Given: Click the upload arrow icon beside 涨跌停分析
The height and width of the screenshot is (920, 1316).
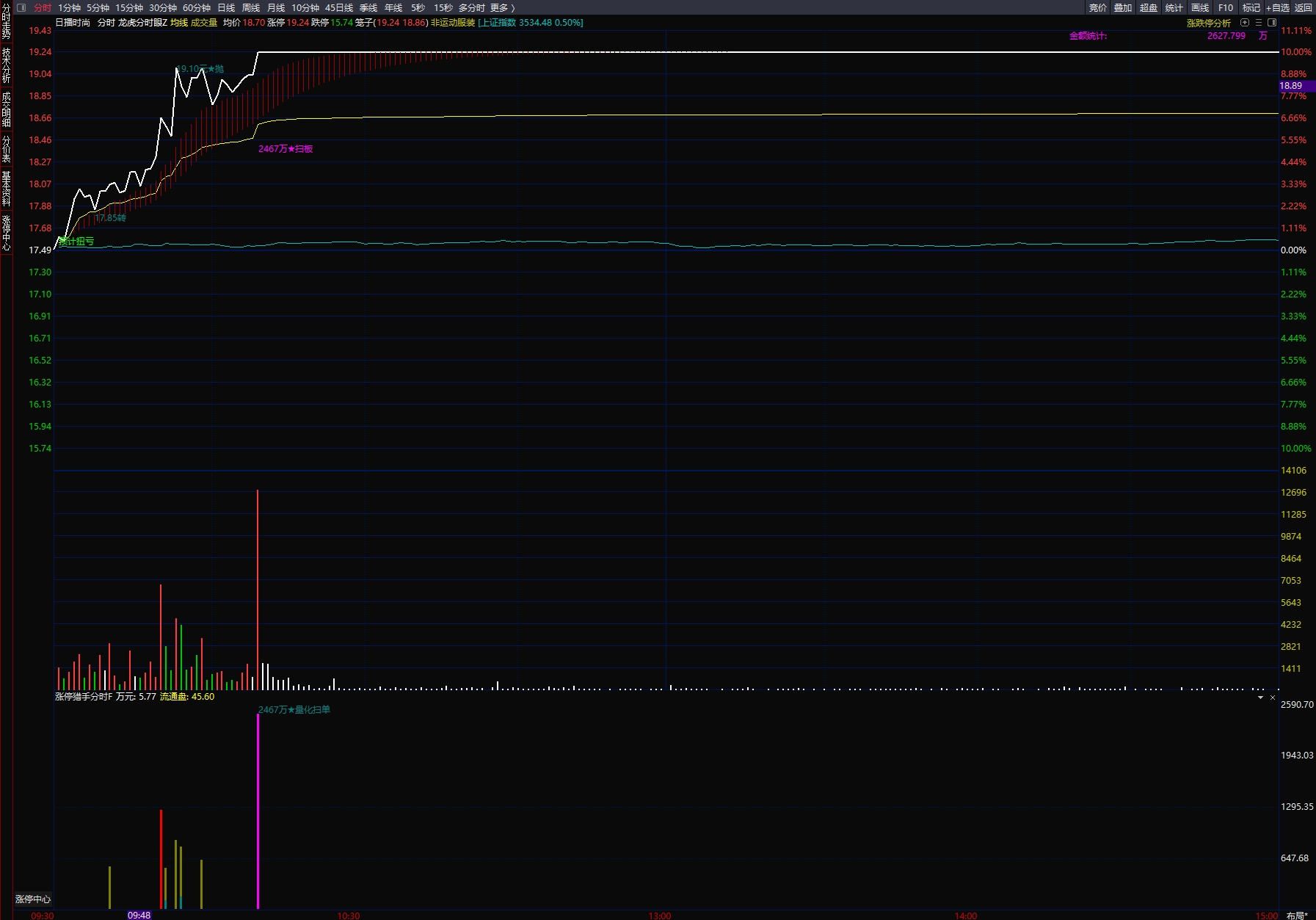Looking at the screenshot, I should pos(1245,23).
